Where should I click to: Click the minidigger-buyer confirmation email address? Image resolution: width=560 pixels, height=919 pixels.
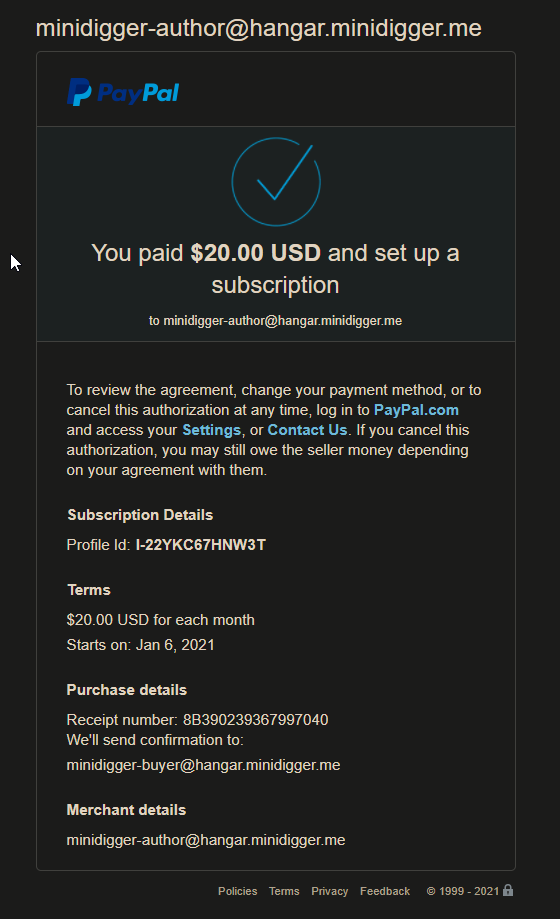tap(203, 765)
